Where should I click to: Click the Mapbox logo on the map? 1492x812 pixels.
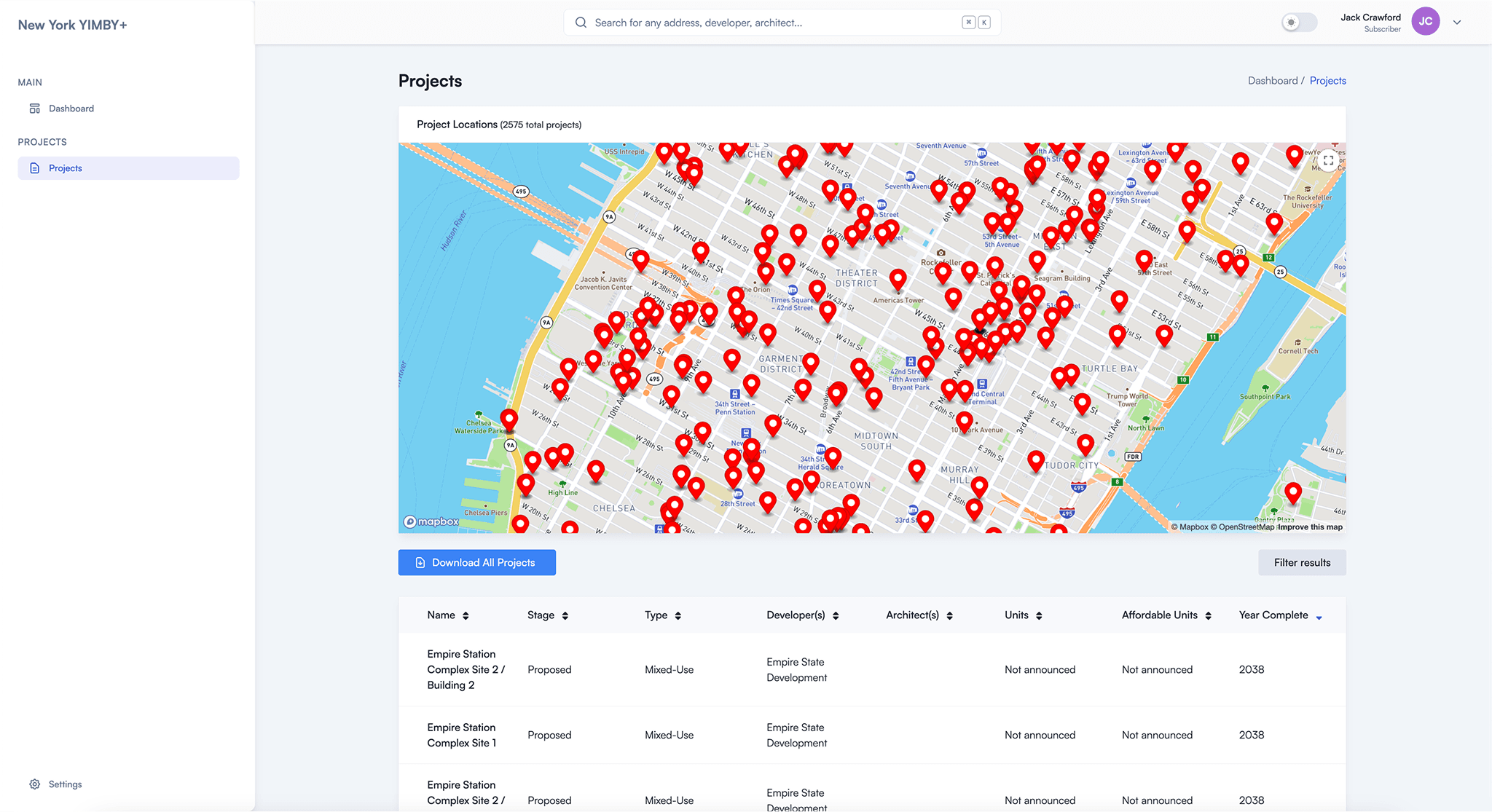tap(431, 521)
